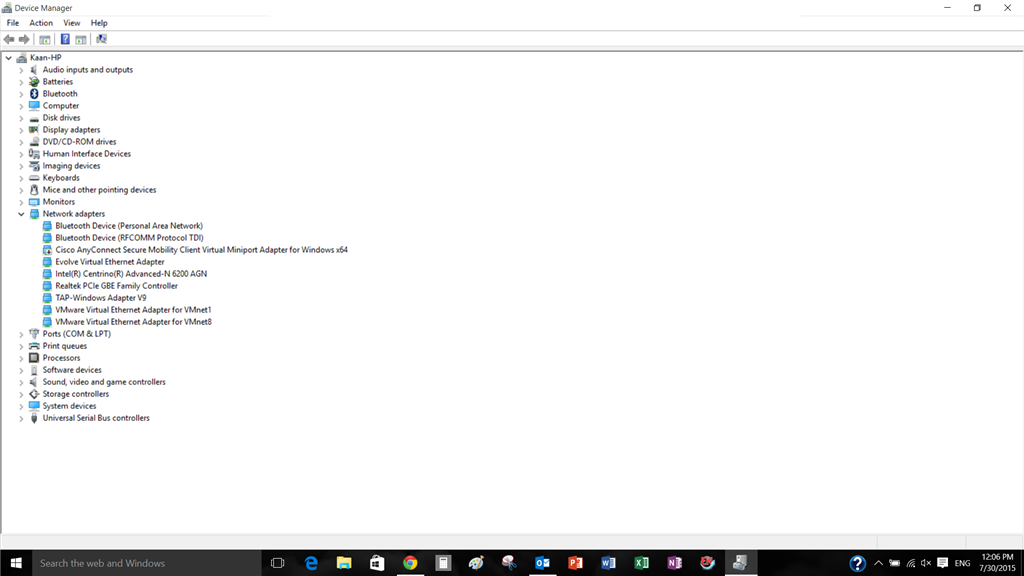
Task: Open Excel from the taskbar
Action: (x=641, y=563)
